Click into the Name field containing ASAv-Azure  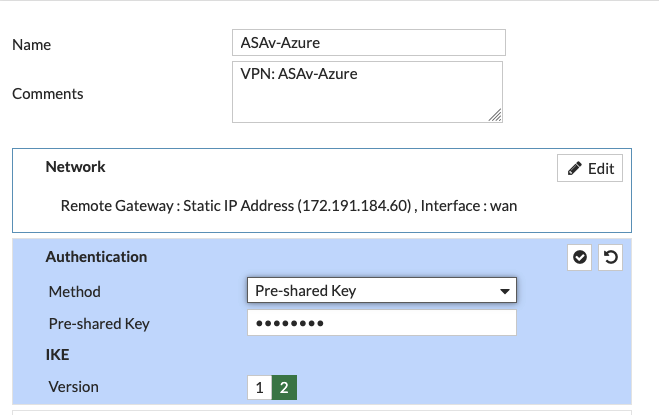coord(368,43)
